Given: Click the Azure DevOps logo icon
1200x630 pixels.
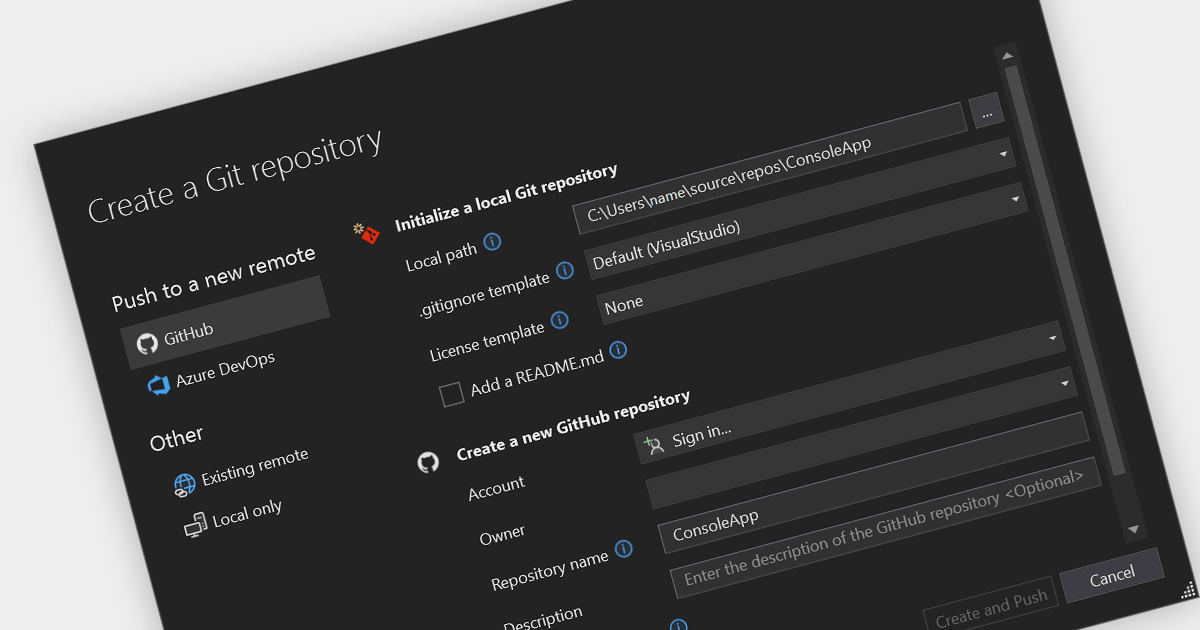Looking at the screenshot, I should pyautogui.click(x=159, y=384).
